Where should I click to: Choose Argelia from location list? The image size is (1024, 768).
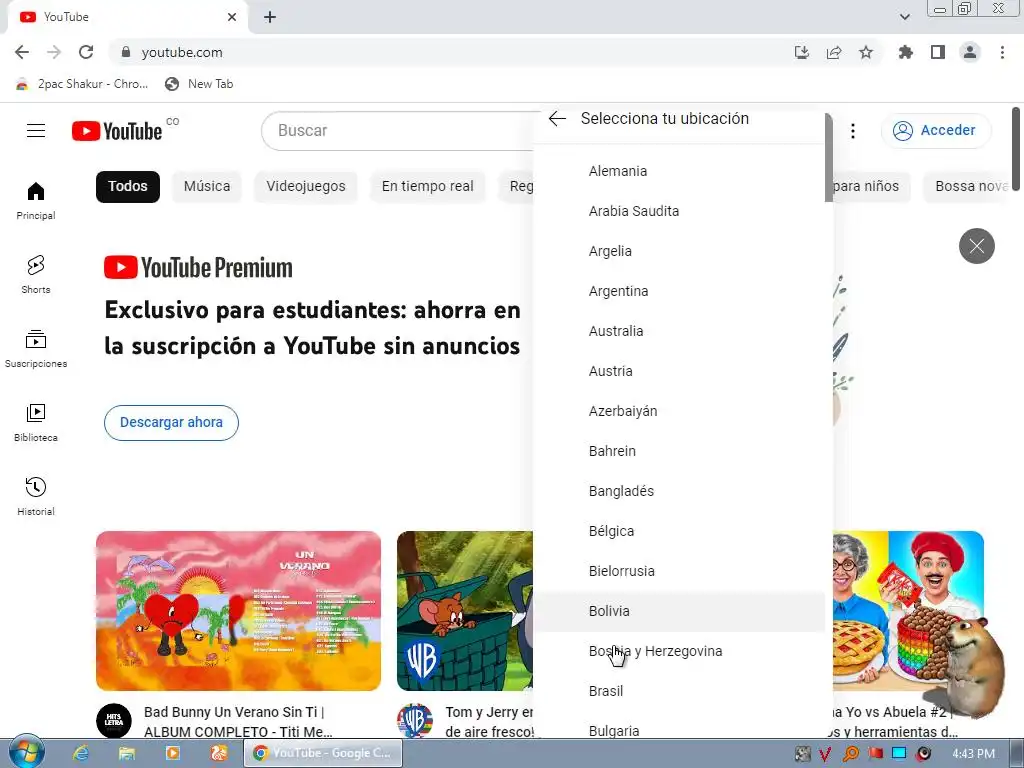[679, 251]
